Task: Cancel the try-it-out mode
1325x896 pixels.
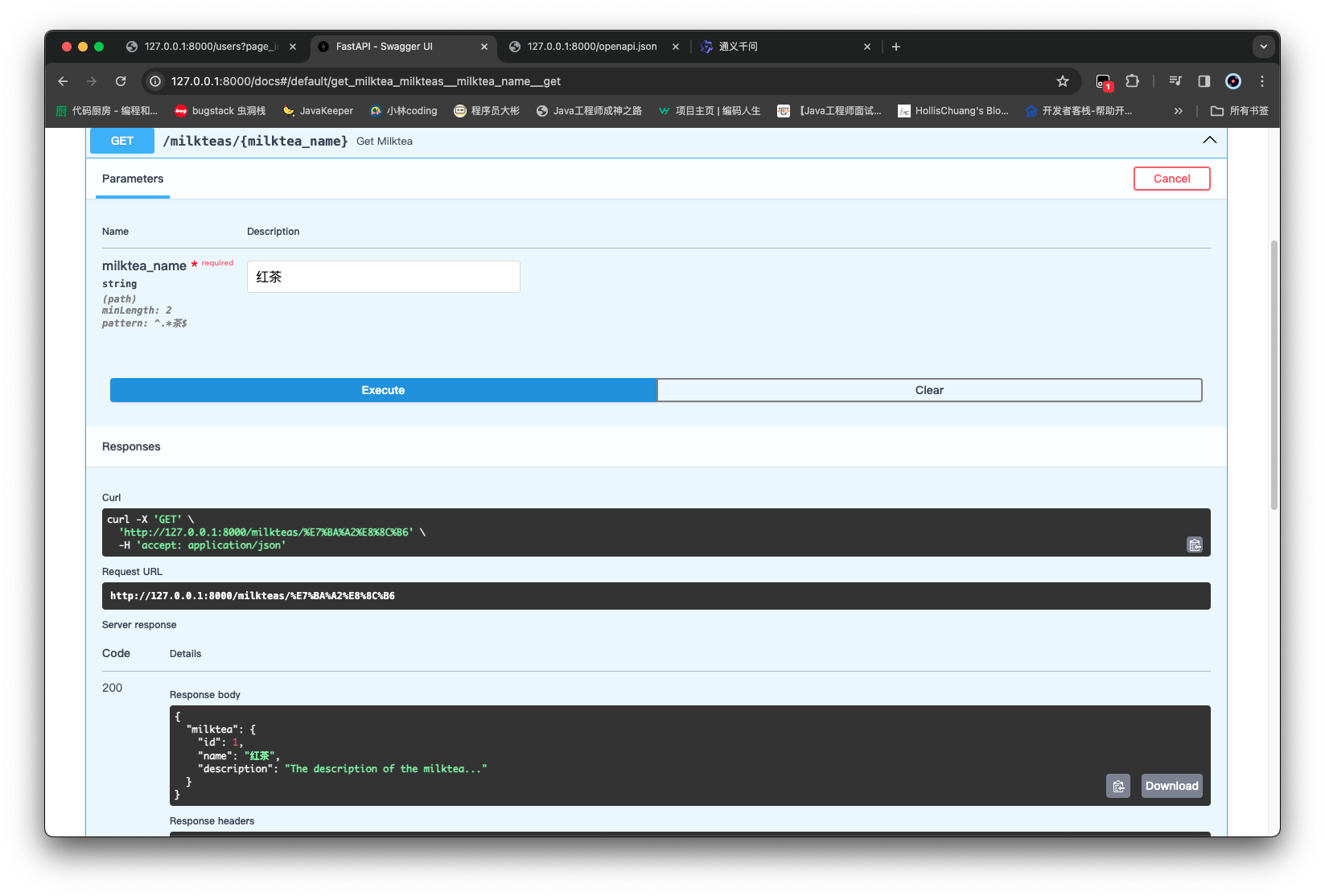Action: 1171,179
